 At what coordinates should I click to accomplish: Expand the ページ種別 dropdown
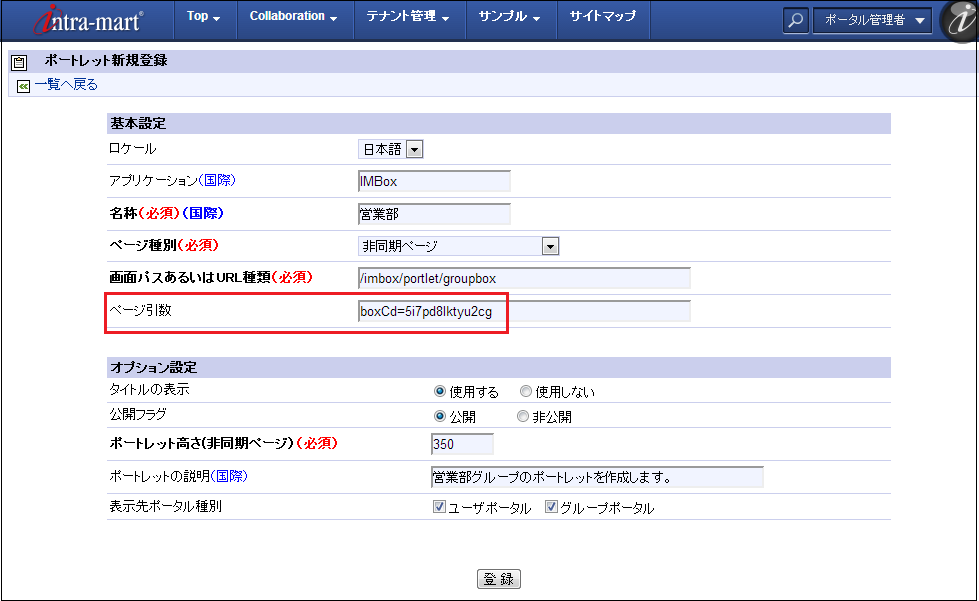pos(549,246)
